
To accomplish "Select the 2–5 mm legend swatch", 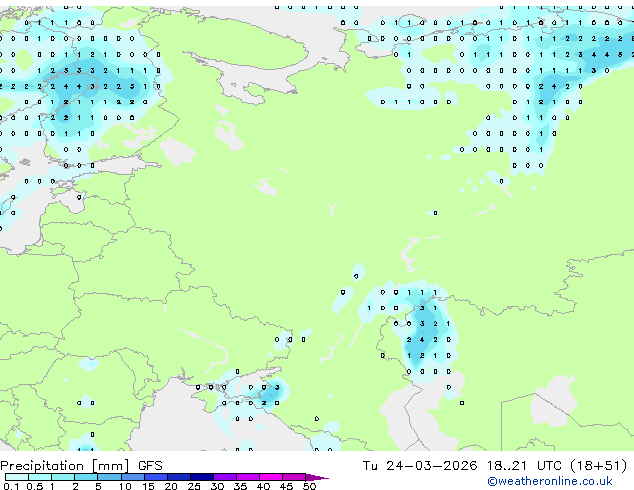I will (86, 477).
